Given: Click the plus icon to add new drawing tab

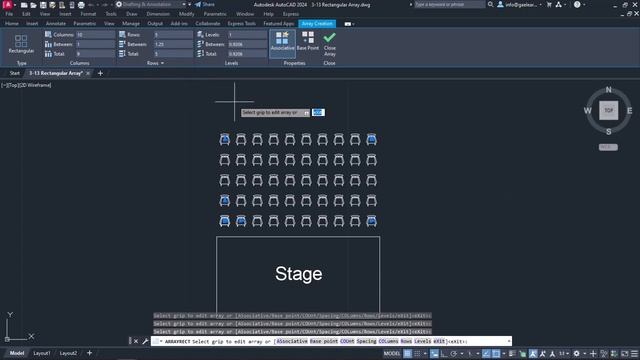Looking at the screenshot, I should tap(100, 73).
